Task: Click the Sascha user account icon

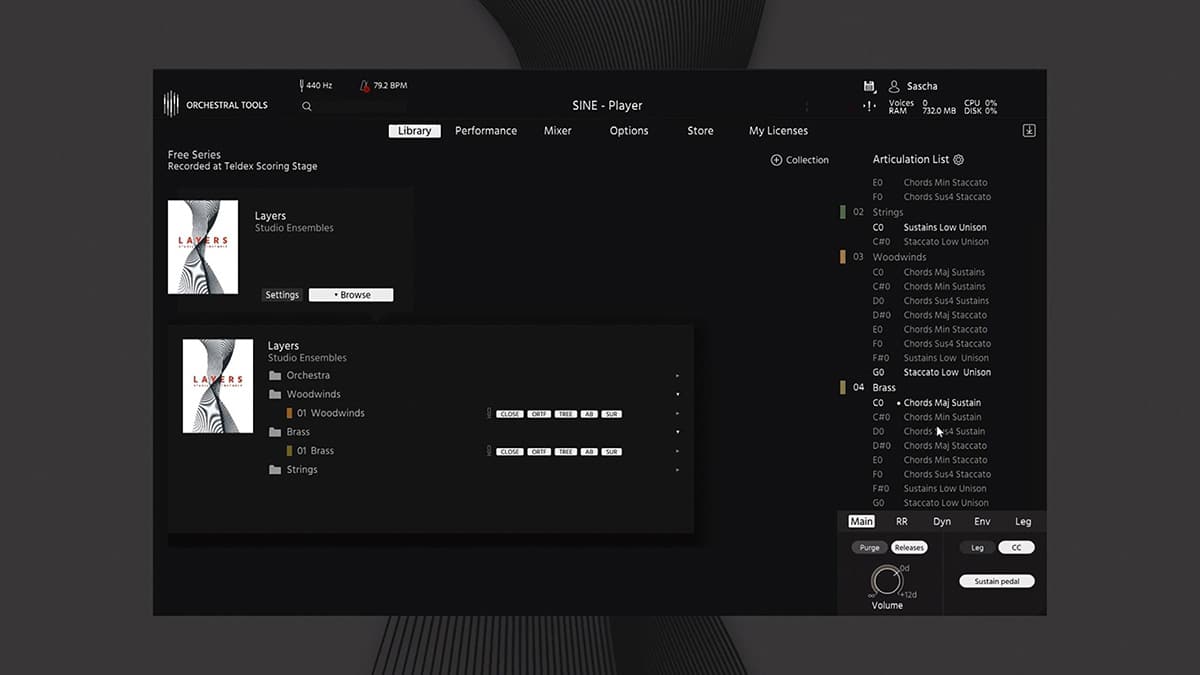Action: pos(894,86)
